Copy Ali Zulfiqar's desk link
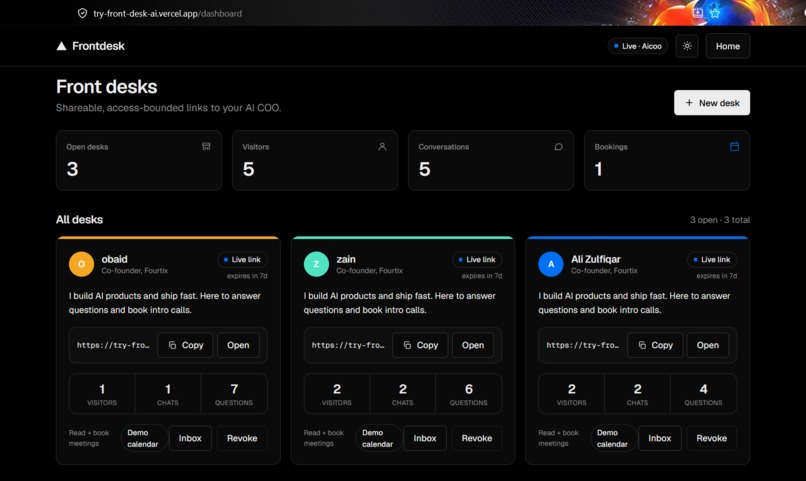This screenshot has width=806, height=481. click(x=655, y=345)
